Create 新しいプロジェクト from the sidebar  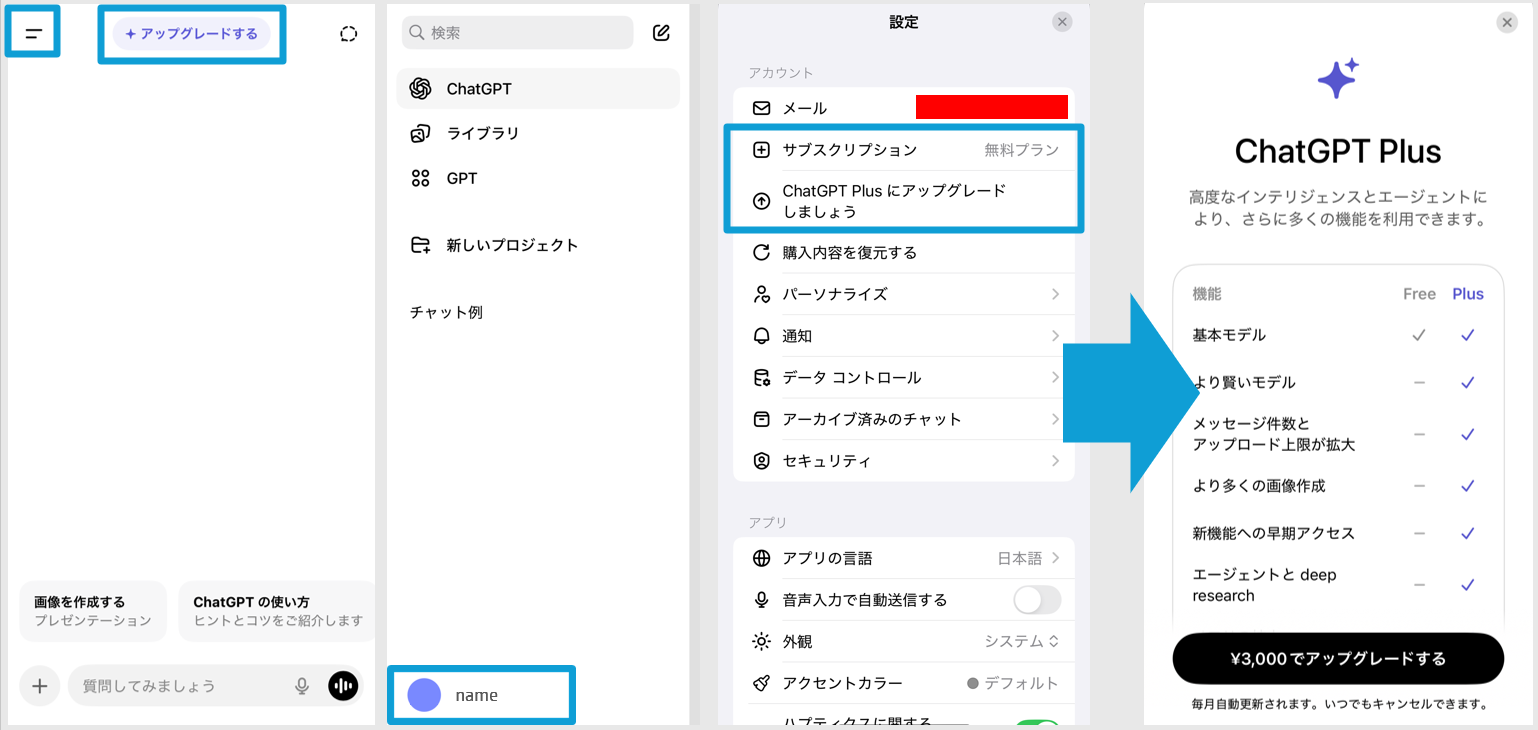[x=538, y=245]
